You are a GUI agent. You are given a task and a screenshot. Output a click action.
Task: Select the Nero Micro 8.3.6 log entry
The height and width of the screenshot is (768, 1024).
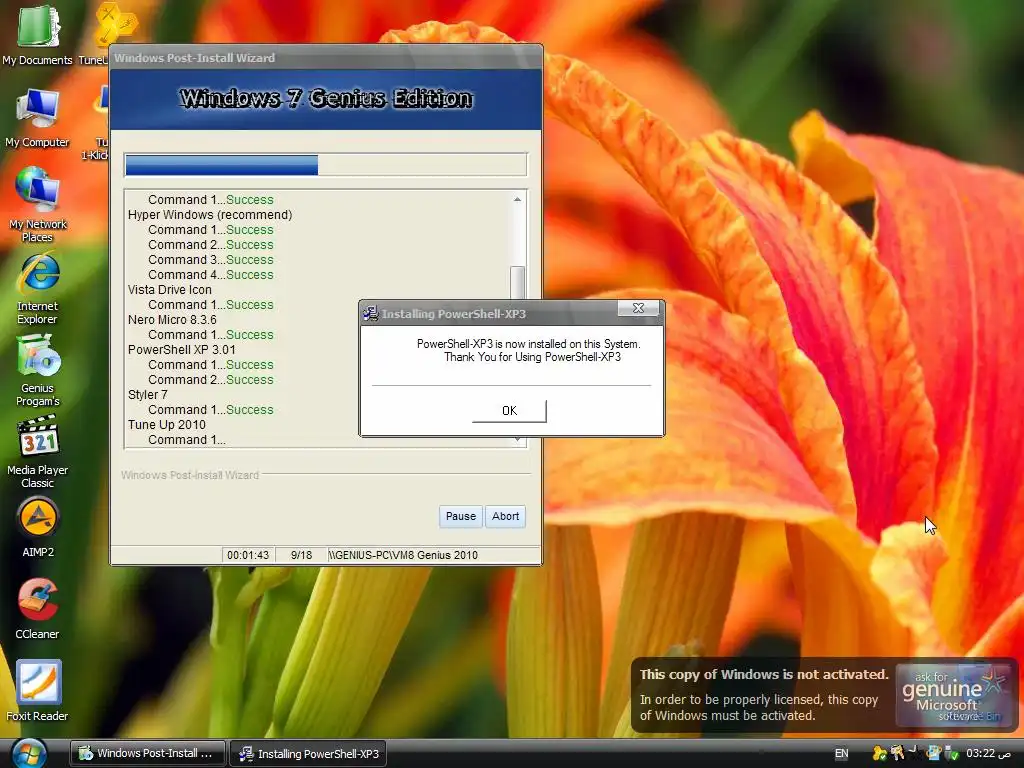coord(172,319)
